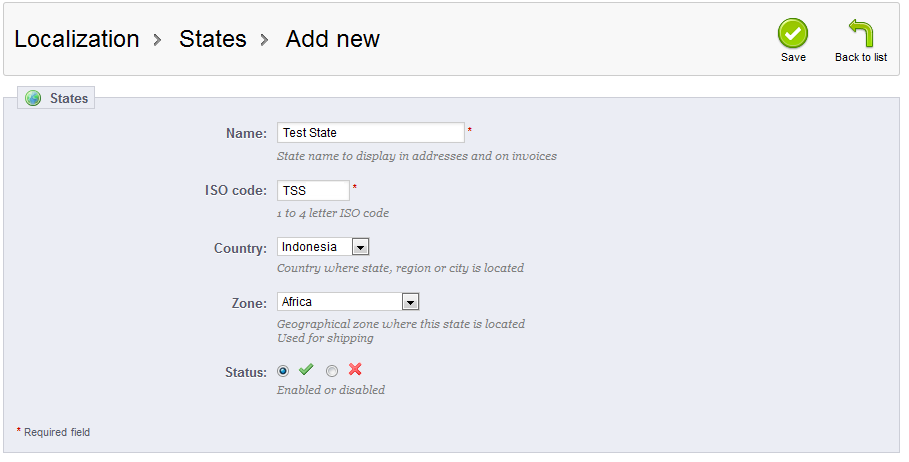Screen dimensions: 909x462
Task: Click the green Save checkmark icon
Action: tap(793, 33)
